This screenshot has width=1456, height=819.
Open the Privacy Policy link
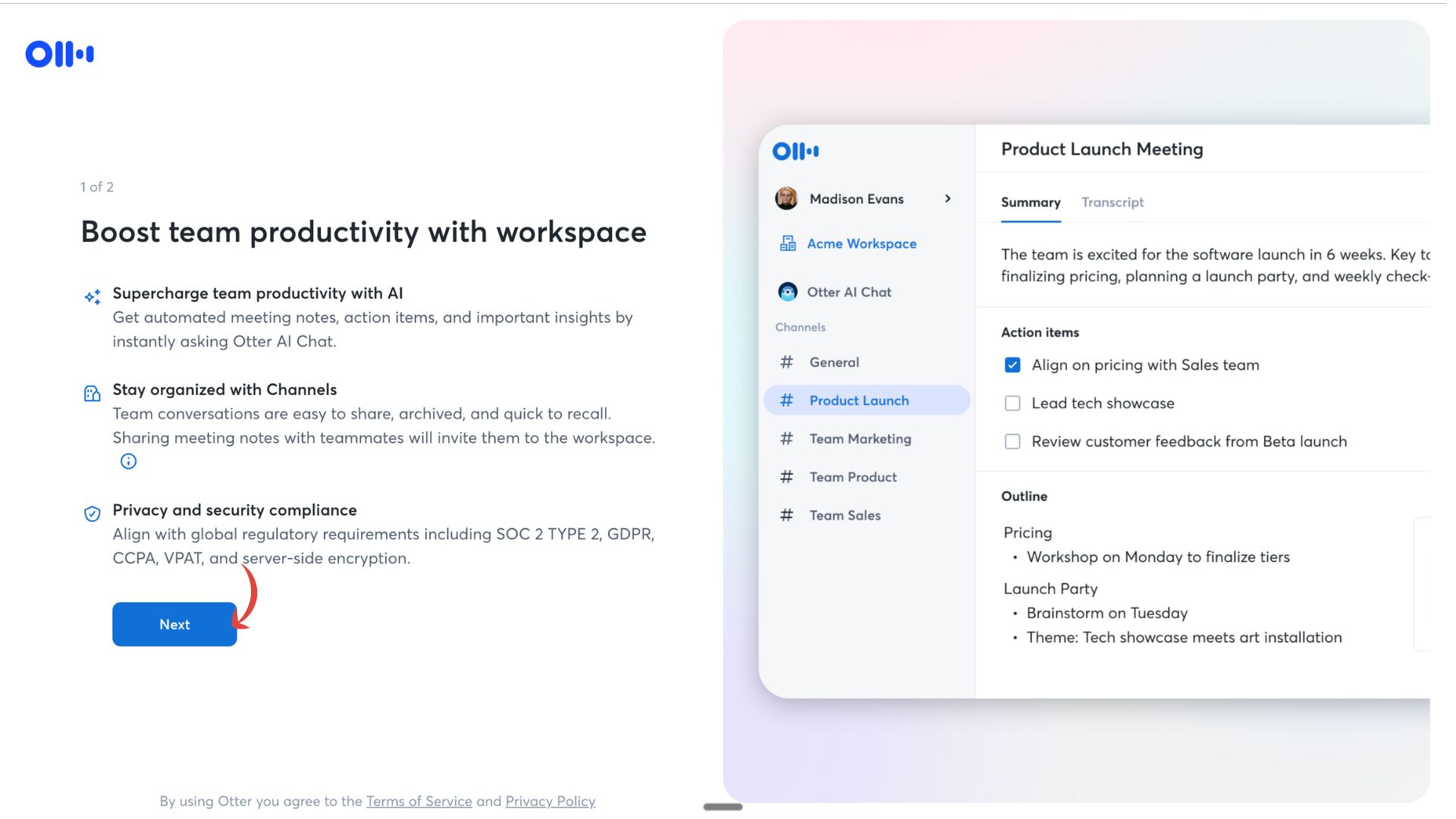[x=550, y=802]
